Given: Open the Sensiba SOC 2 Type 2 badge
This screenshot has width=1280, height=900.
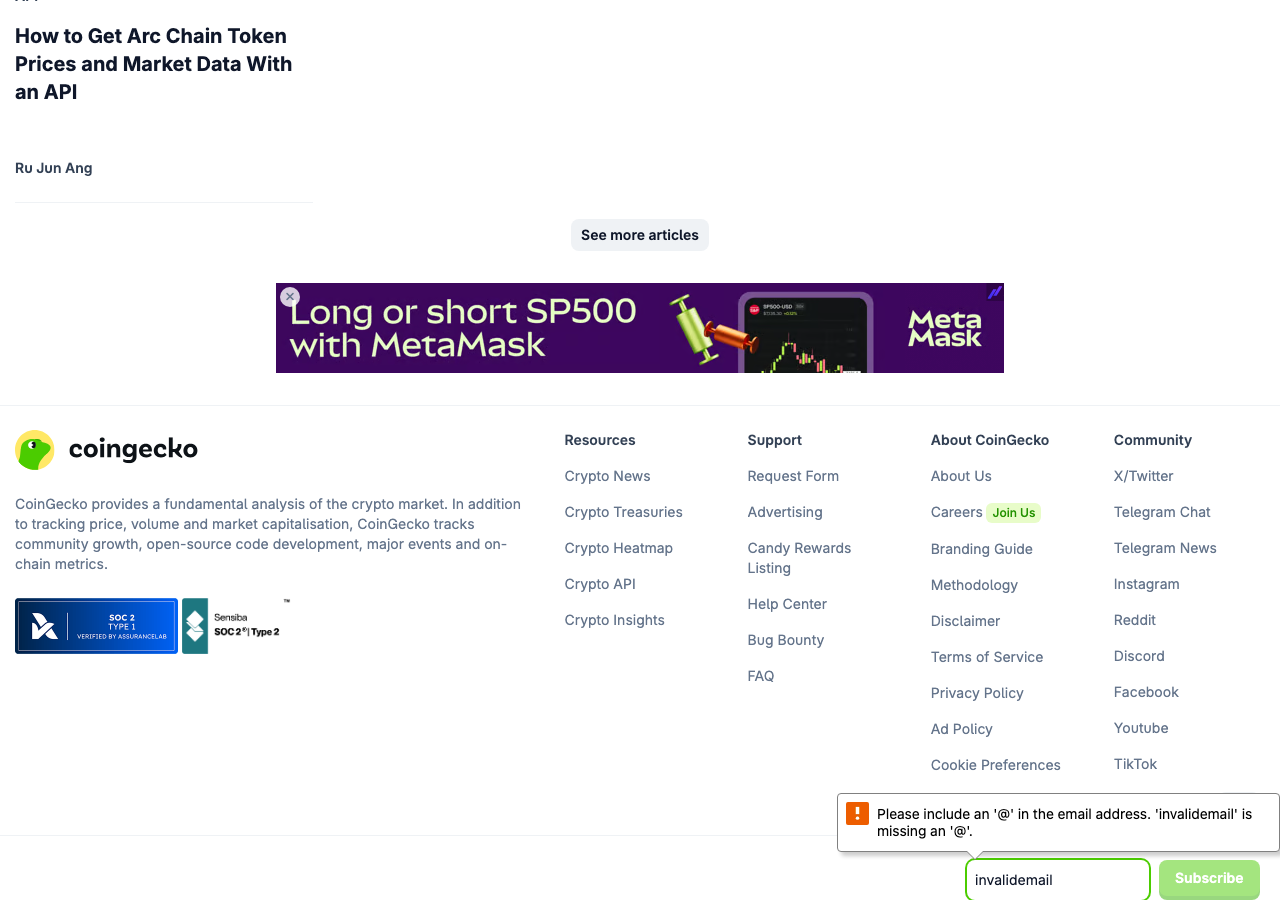Looking at the screenshot, I should coord(234,626).
